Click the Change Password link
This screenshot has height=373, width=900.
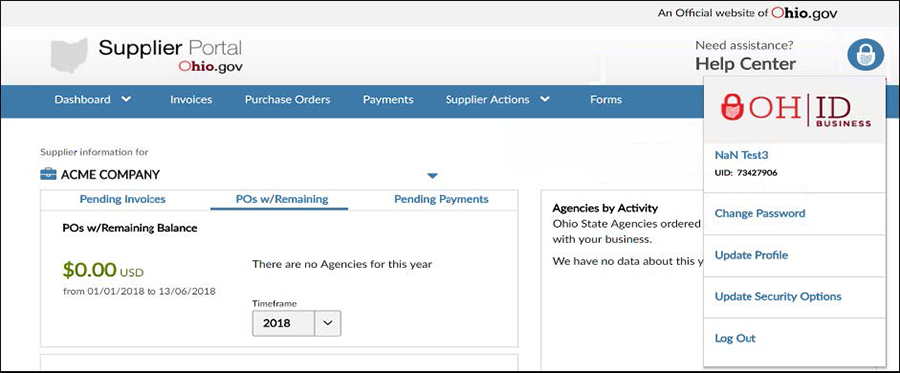[x=760, y=213]
